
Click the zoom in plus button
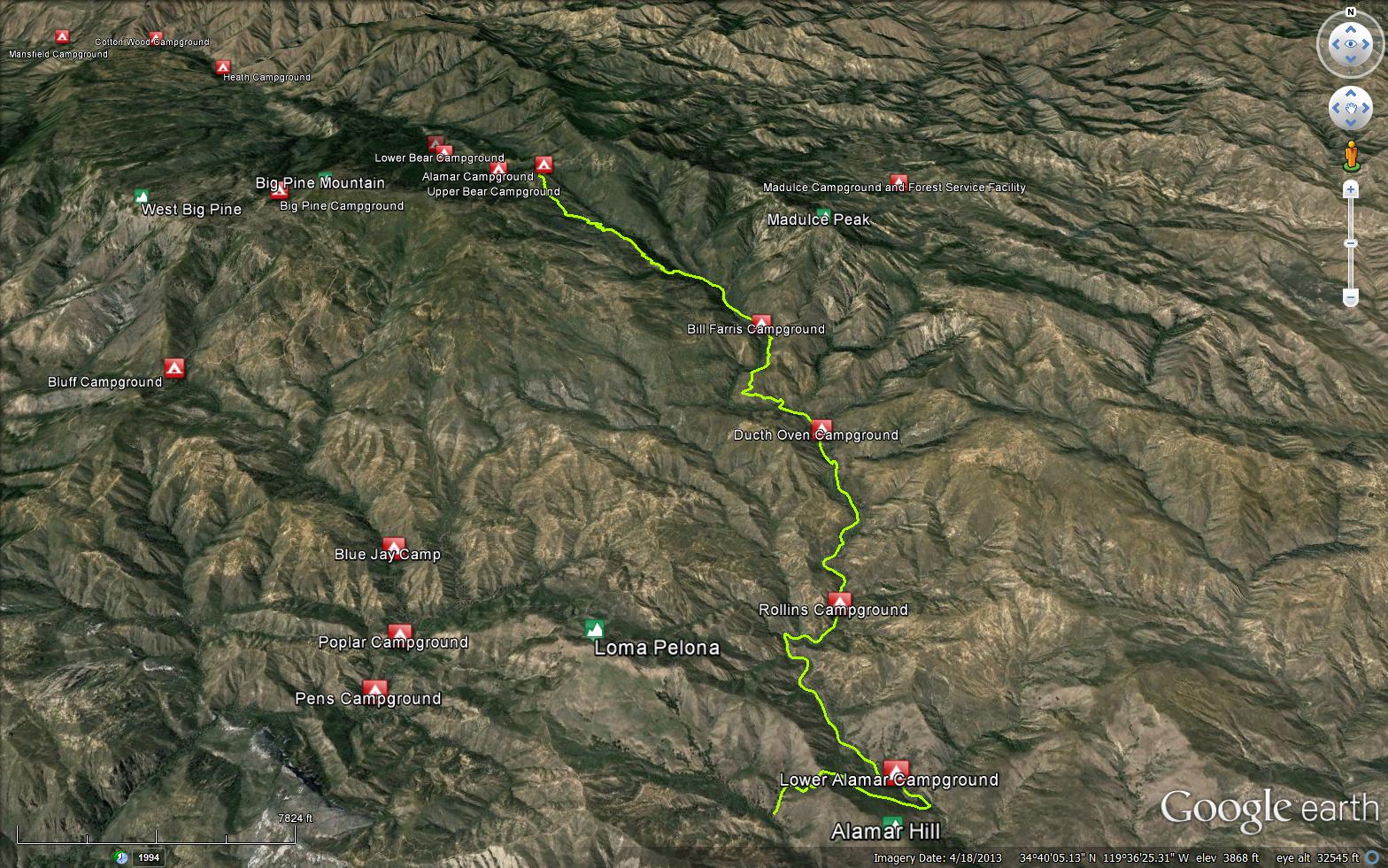pos(1351,189)
